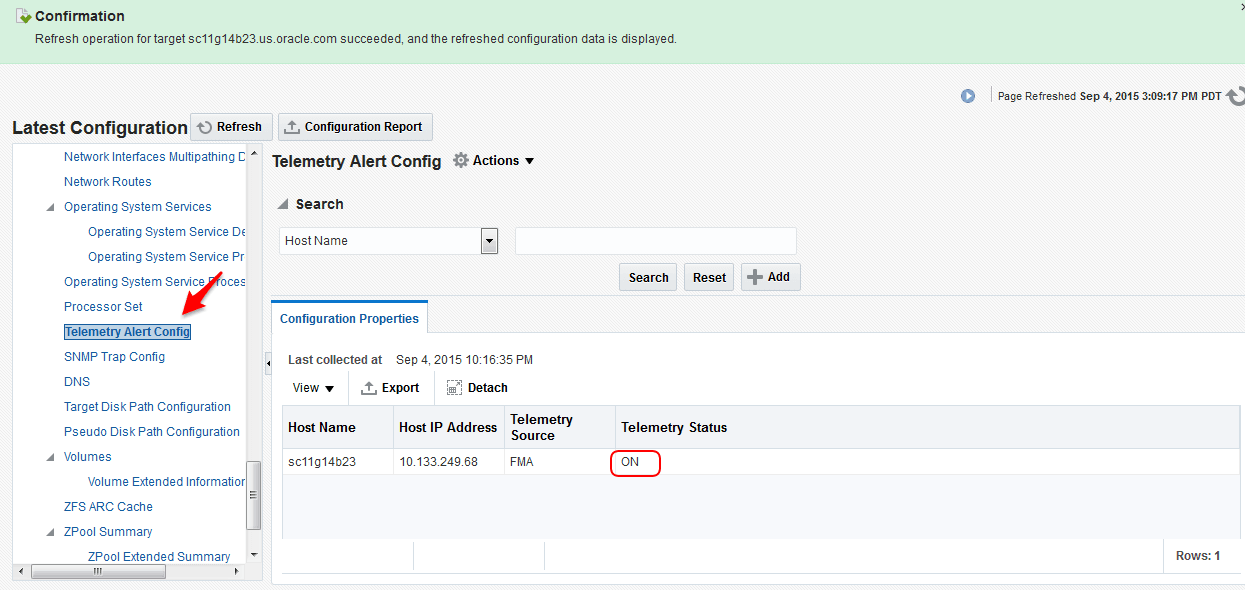Click the search value input field
The image size is (1245, 590).
[656, 241]
